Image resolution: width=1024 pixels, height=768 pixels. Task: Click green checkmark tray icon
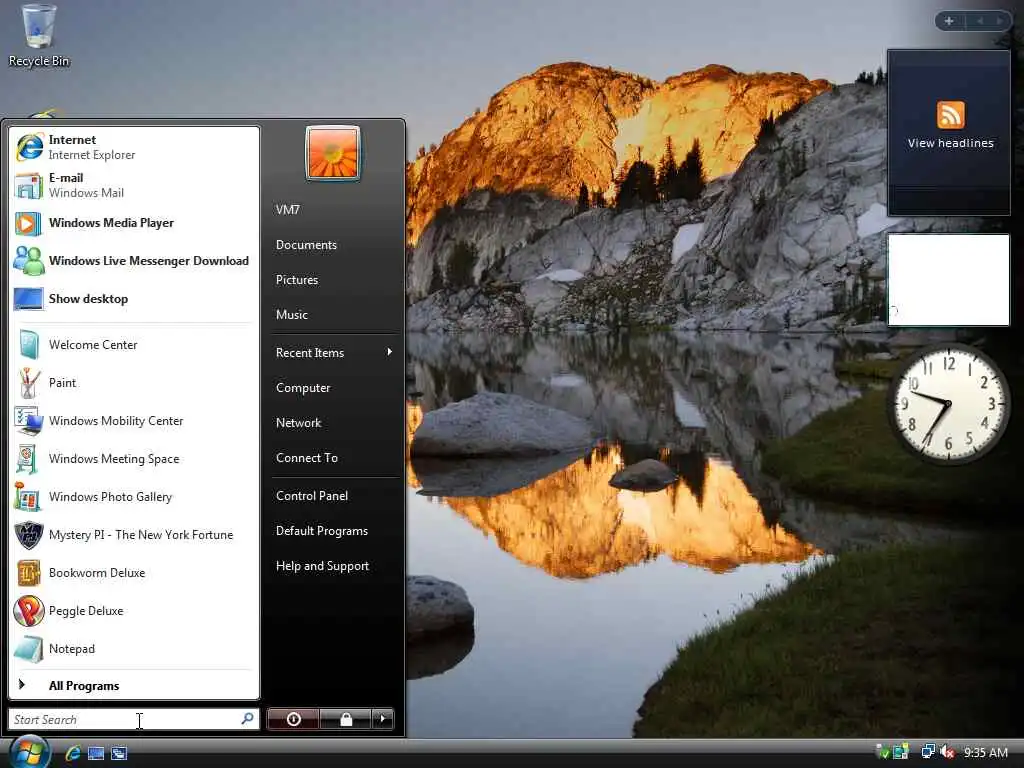(882, 752)
